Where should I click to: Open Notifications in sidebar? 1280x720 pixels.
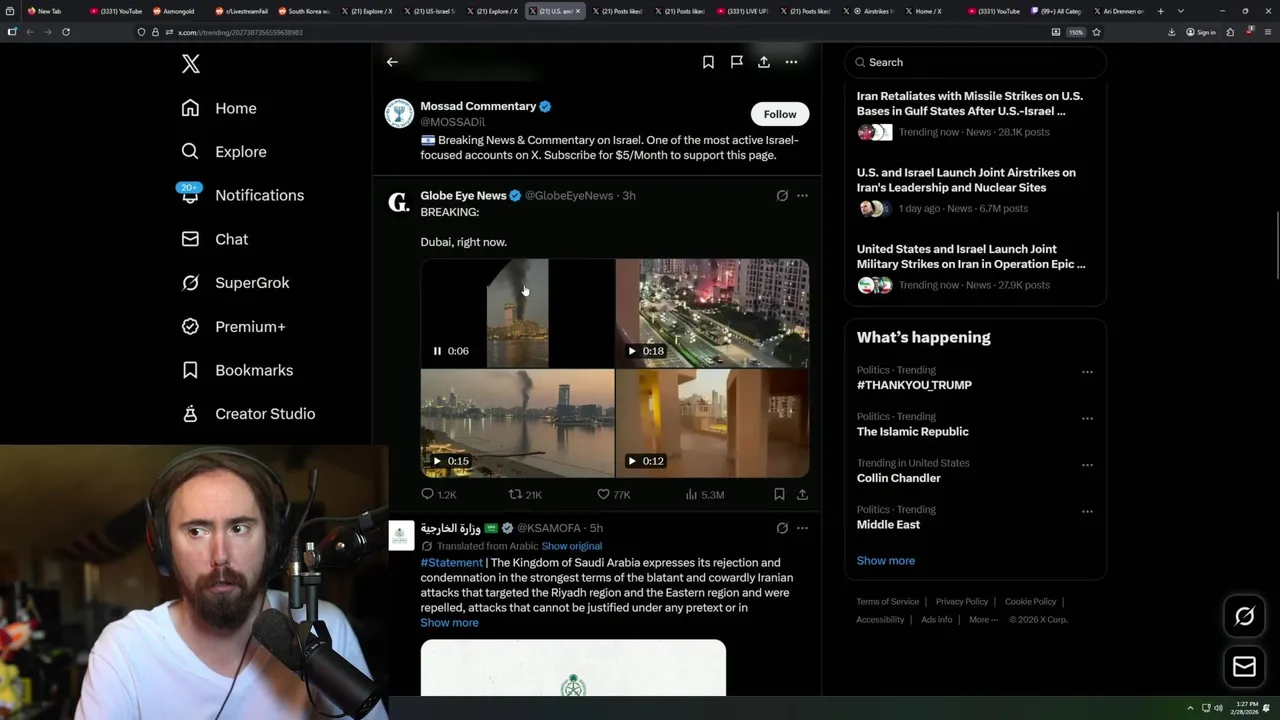coord(242,195)
